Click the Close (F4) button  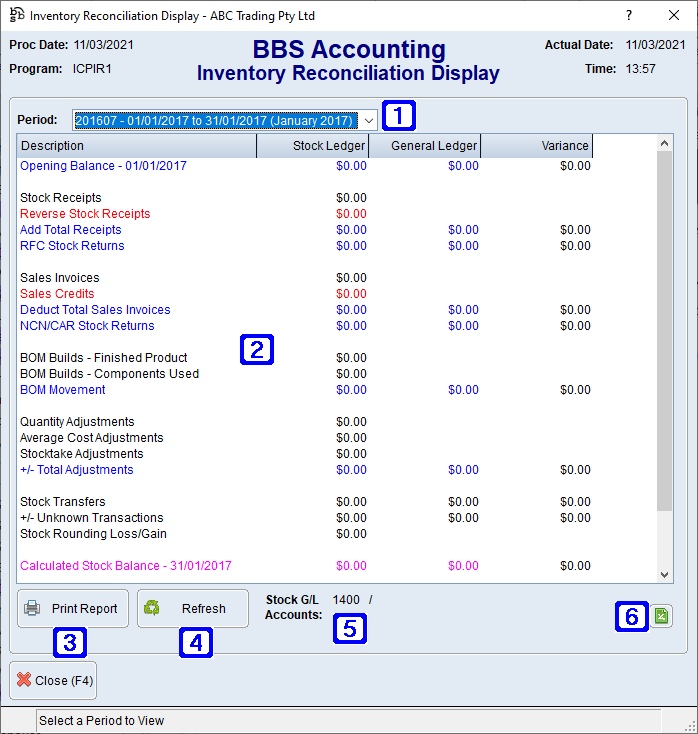point(53,680)
